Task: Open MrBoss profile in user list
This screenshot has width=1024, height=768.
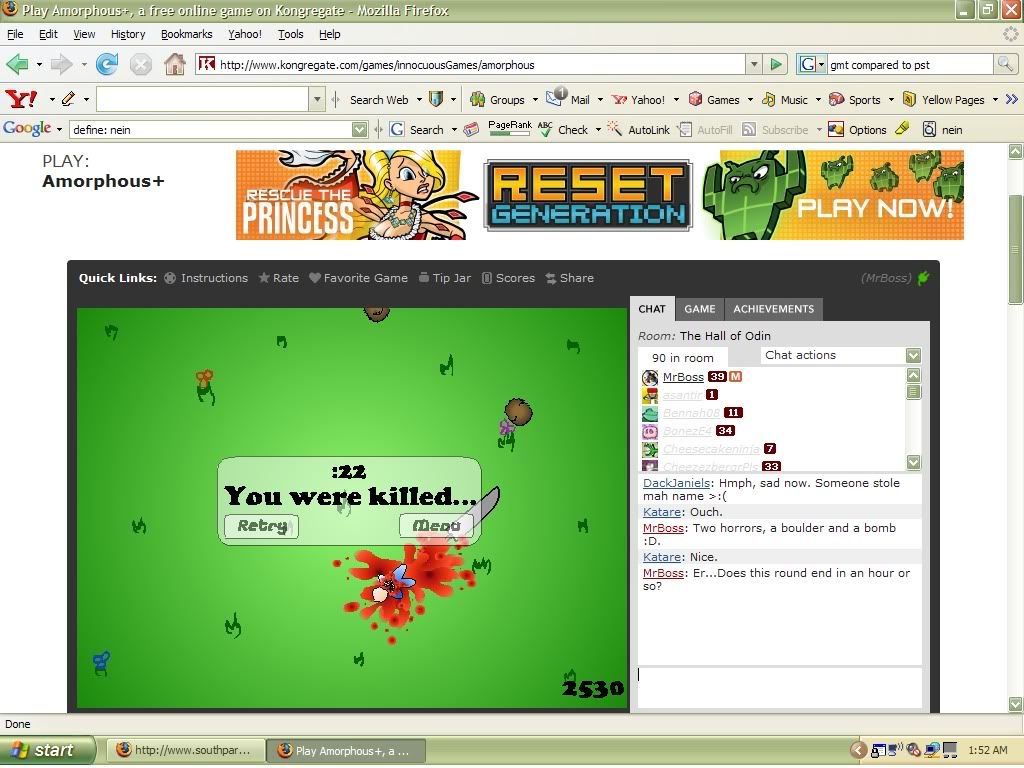Action: (x=682, y=377)
